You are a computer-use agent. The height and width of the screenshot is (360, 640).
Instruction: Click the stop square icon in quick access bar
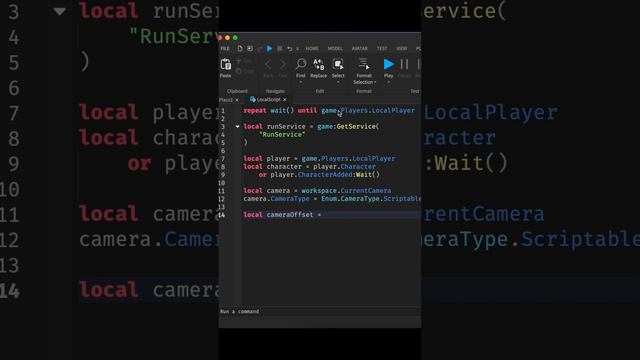pos(280,49)
